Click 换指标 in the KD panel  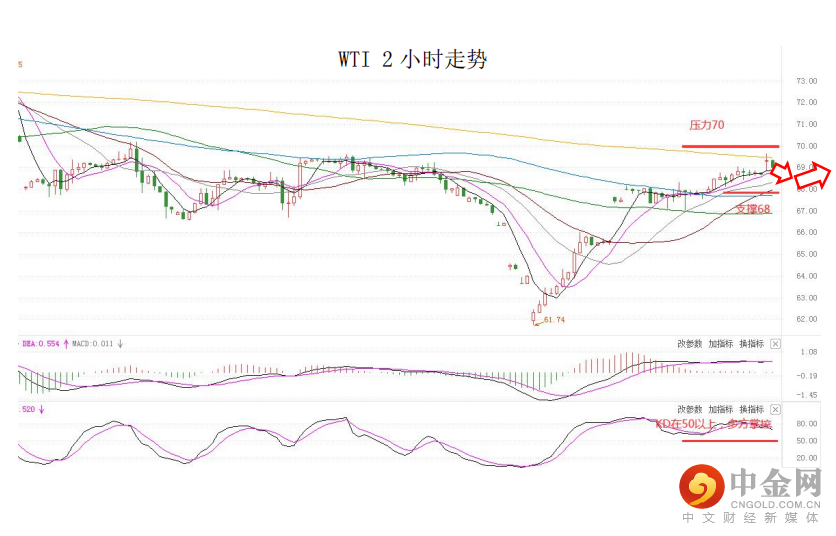[x=752, y=410]
